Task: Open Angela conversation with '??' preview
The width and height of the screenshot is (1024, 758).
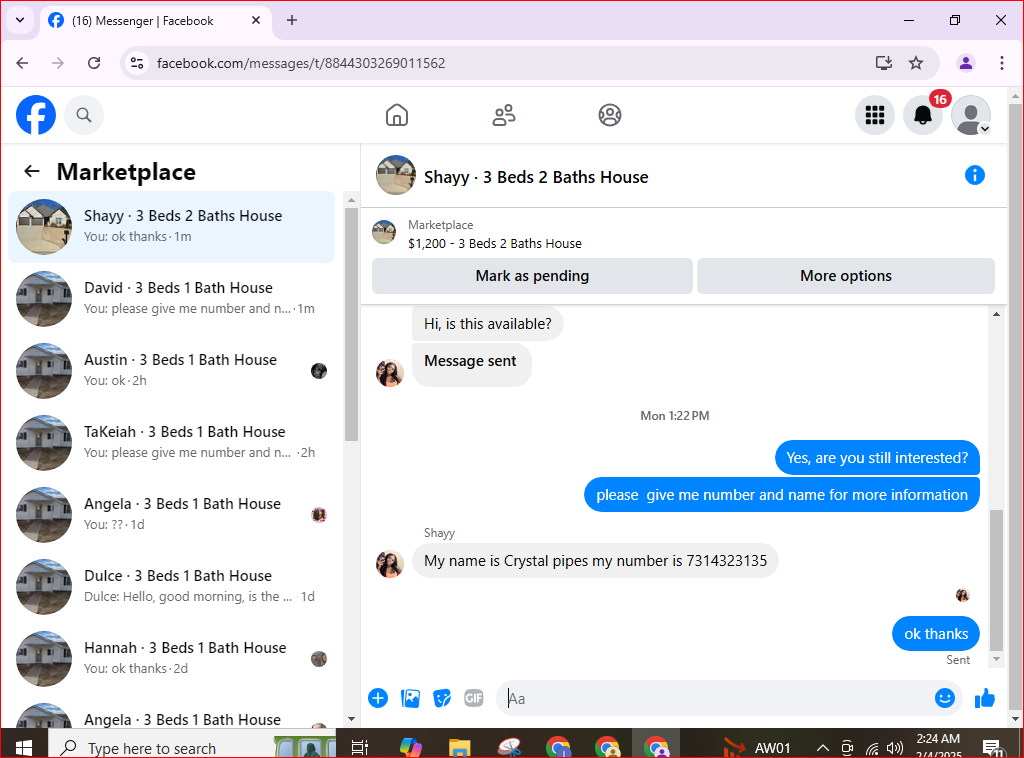Action: [x=172, y=514]
